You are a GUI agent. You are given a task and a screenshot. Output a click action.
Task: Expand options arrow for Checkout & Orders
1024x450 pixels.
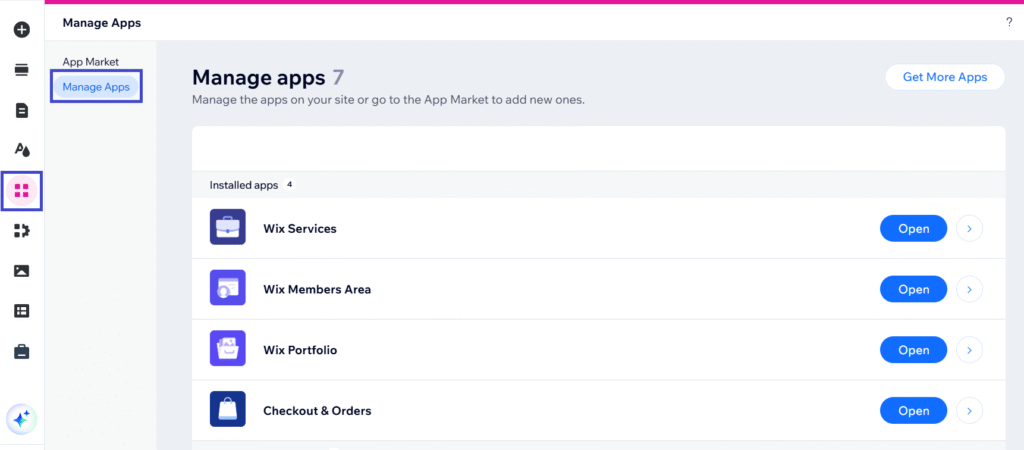point(969,410)
